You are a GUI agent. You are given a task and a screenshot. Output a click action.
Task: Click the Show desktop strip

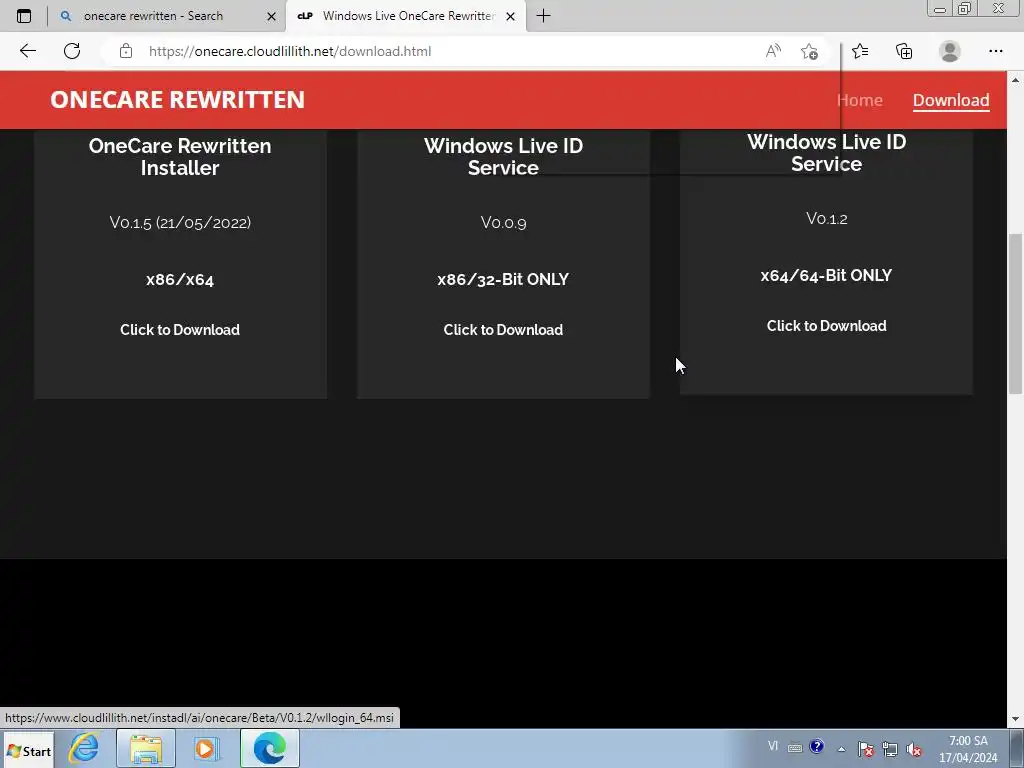pyautogui.click(x=1016, y=749)
